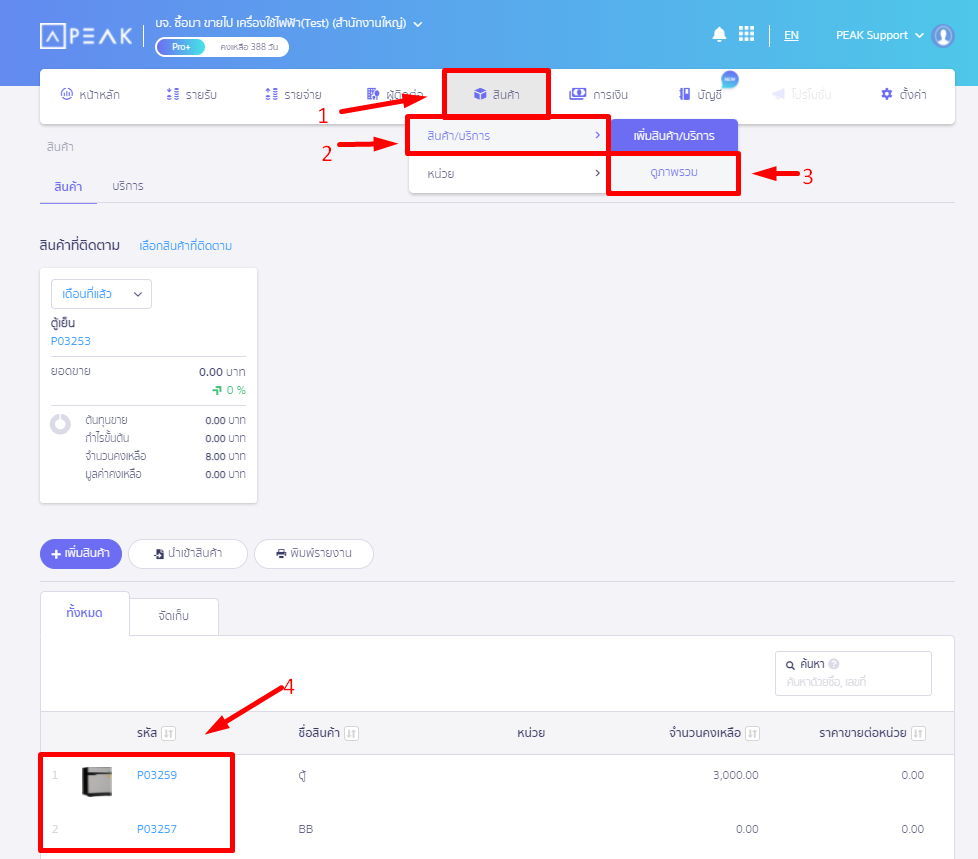978x859 pixels.
Task: Switch to the จัดเก็บ tab
Action: pos(173,617)
